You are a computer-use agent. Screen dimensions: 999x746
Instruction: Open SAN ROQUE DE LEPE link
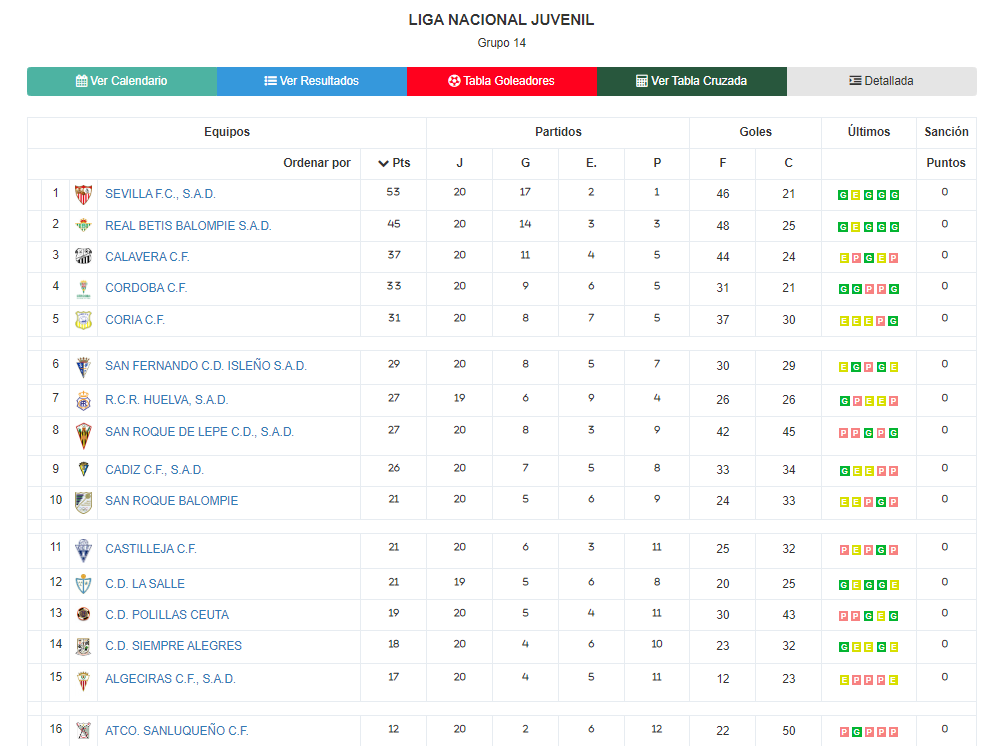199,432
